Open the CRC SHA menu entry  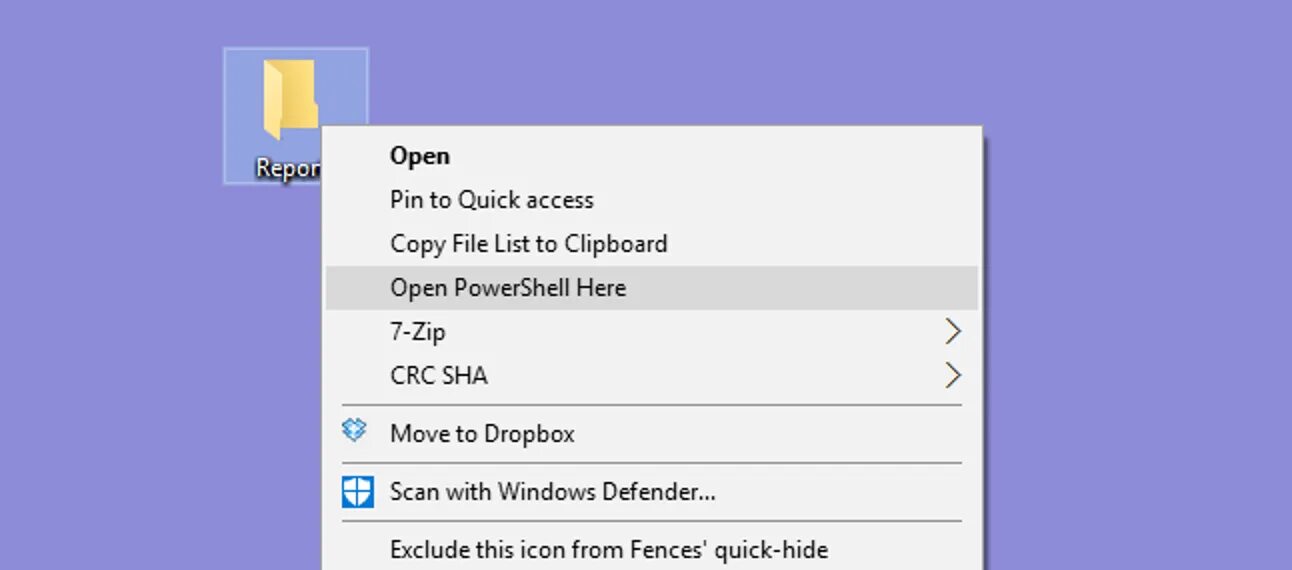439,376
